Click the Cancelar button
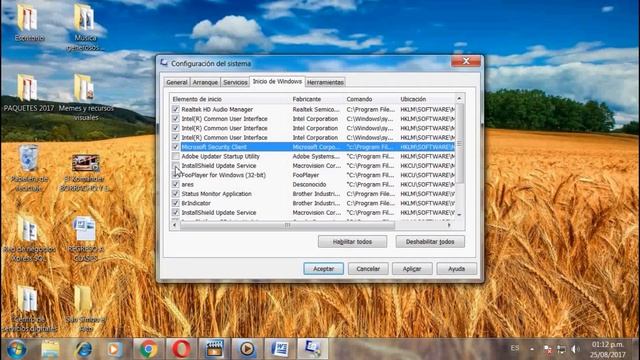640x360 pixels. click(x=368, y=269)
